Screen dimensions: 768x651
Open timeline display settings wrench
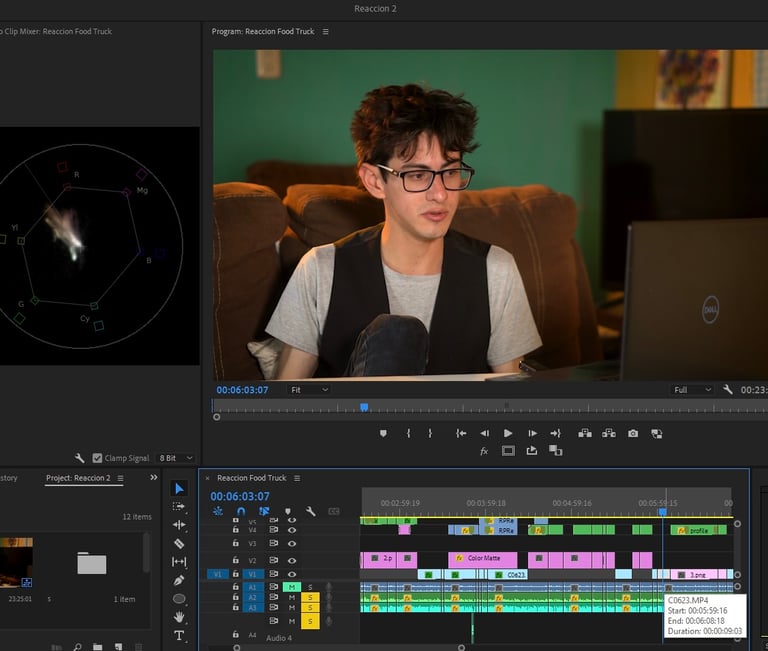pos(311,511)
